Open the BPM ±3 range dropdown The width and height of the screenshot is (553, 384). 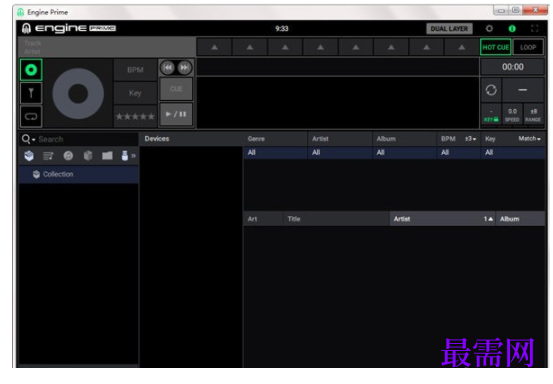coord(470,139)
